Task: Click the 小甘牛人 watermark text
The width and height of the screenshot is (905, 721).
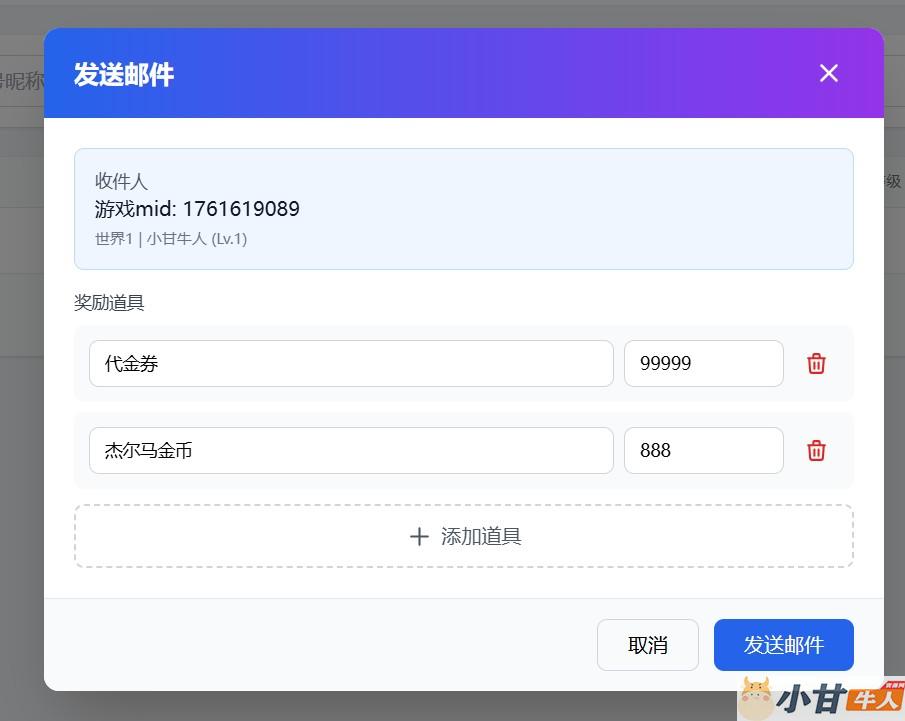Action: (838, 697)
